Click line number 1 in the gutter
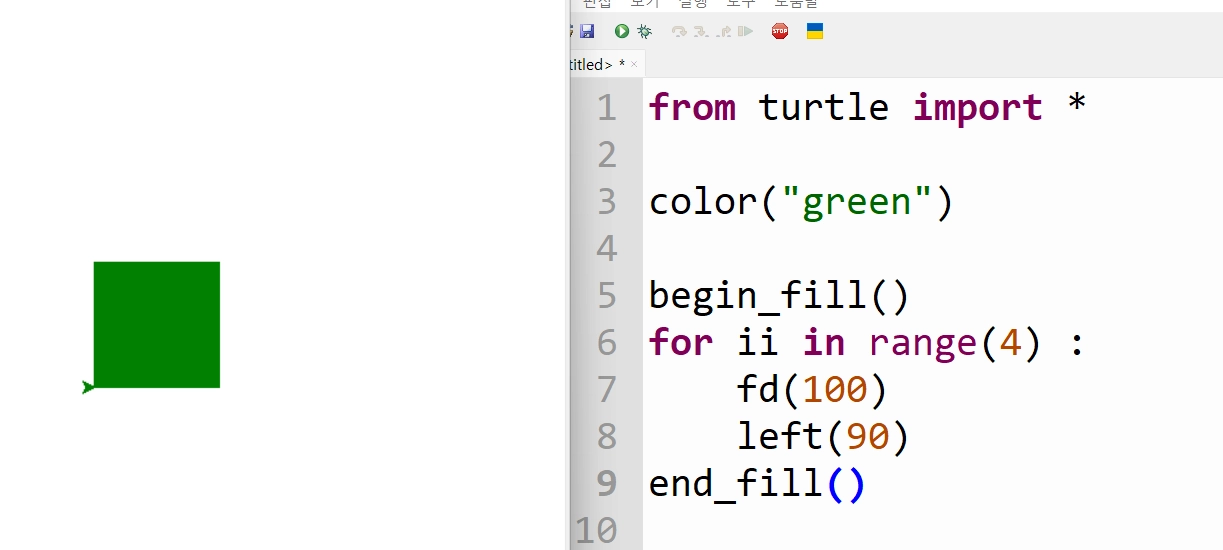This screenshot has width=1223, height=550. click(607, 108)
